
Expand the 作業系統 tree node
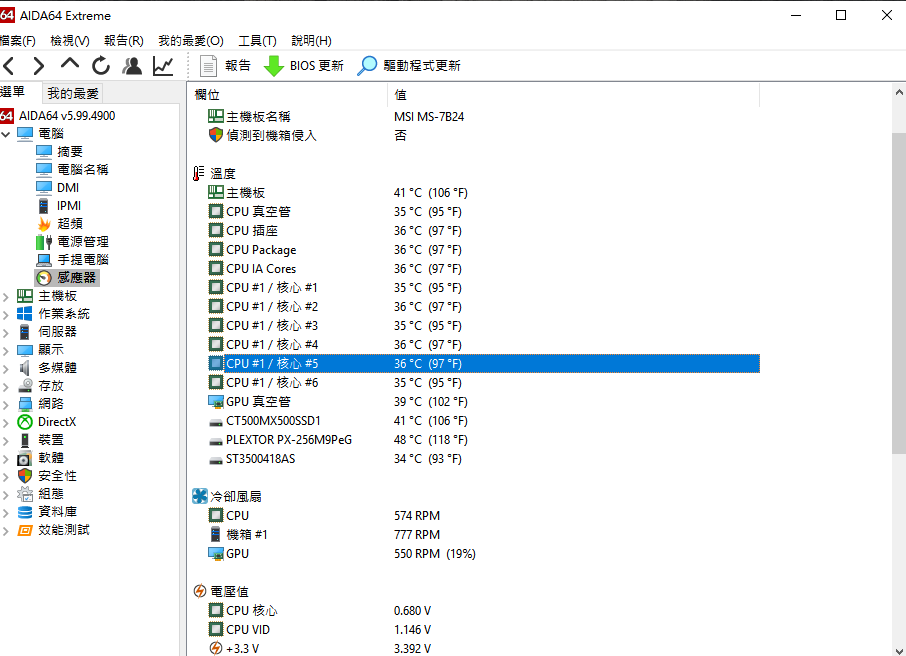click(x=6, y=315)
